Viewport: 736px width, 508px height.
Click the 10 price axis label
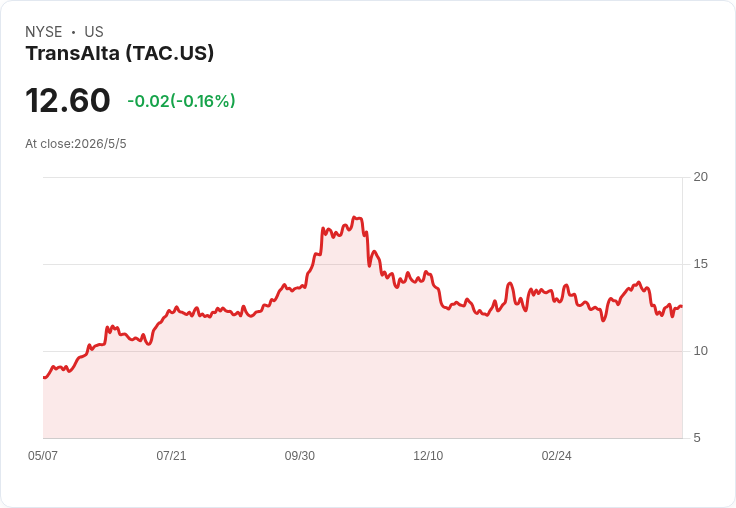click(x=700, y=351)
